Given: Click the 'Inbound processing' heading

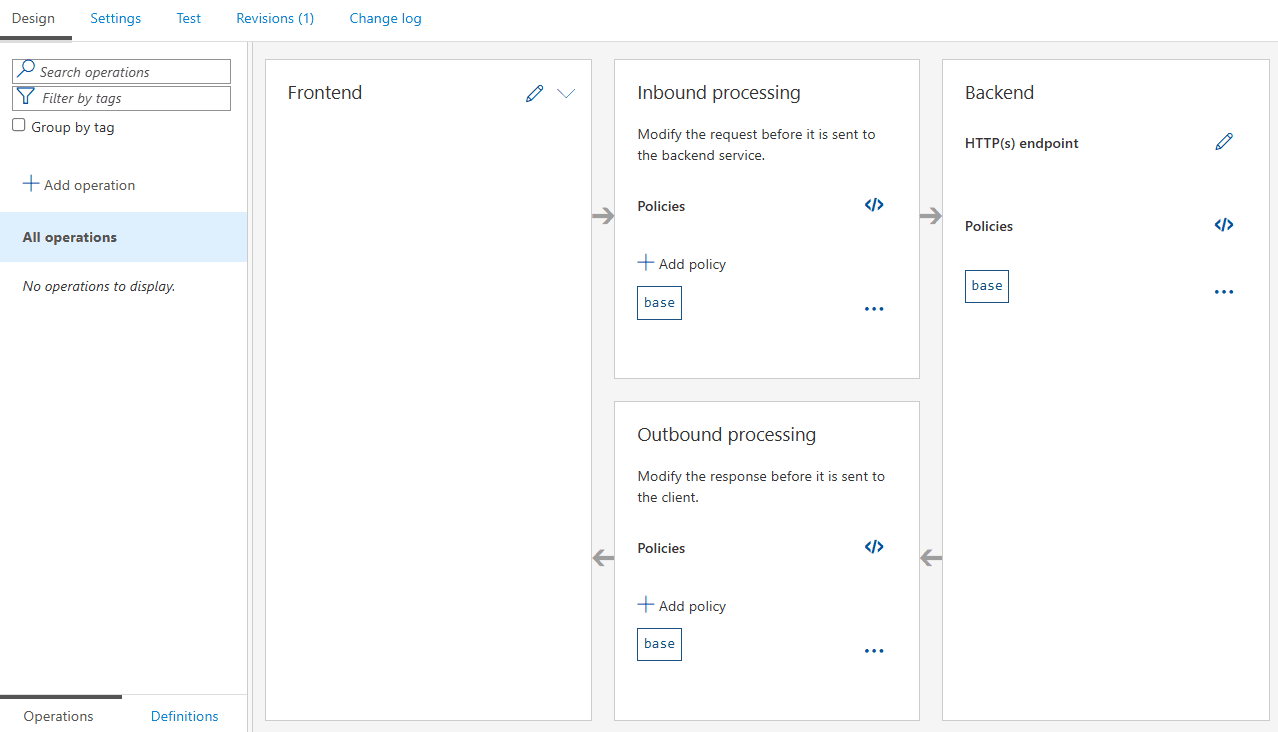Looking at the screenshot, I should [x=719, y=93].
